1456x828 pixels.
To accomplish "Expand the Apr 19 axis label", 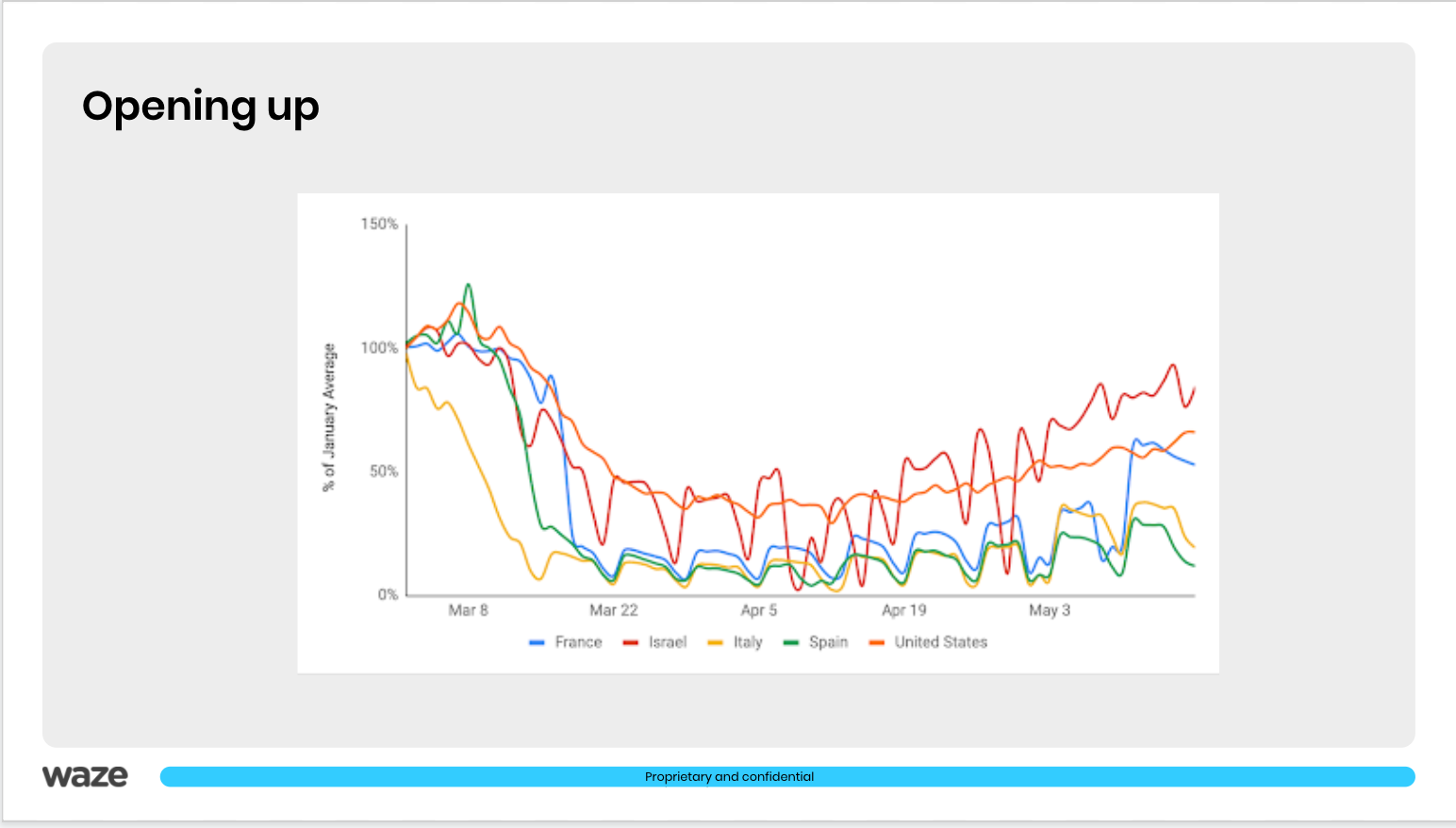I will [903, 610].
